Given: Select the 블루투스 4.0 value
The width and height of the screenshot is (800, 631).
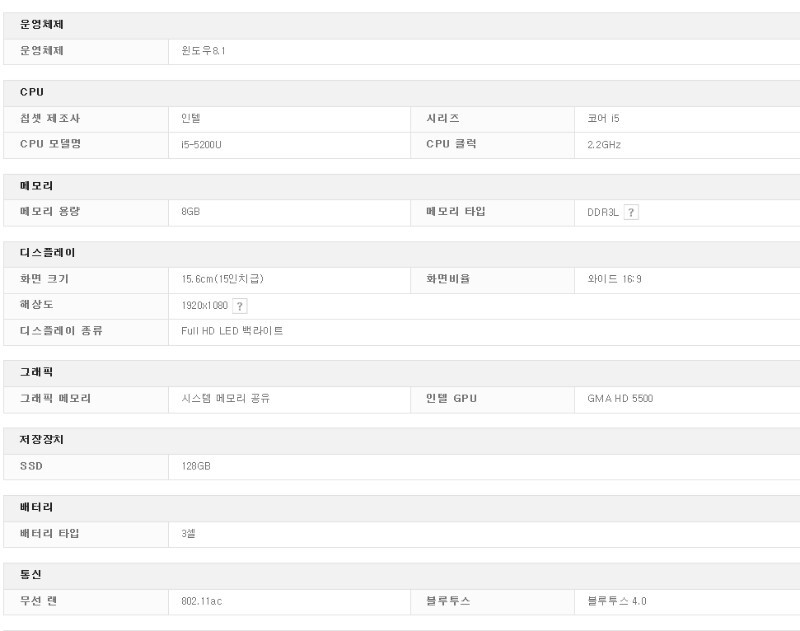Looking at the screenshot, I should point(617,601).
